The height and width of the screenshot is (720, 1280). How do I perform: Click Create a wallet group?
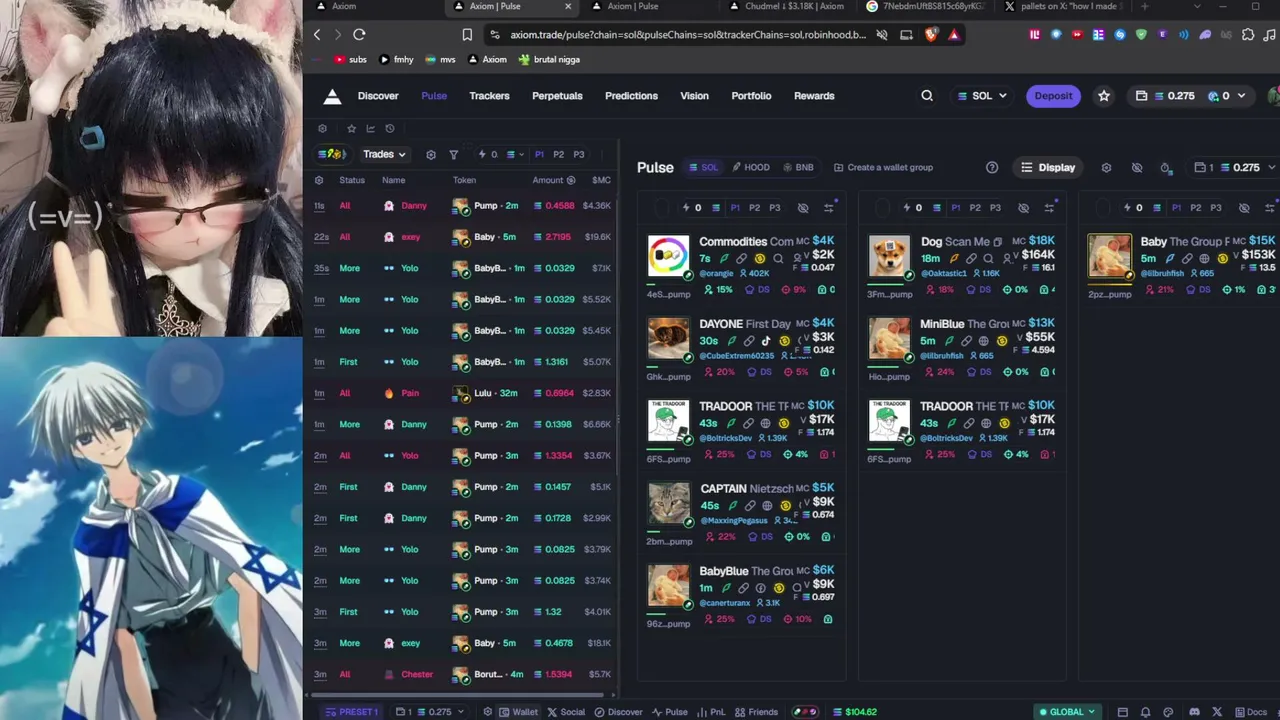click(883, 168)
